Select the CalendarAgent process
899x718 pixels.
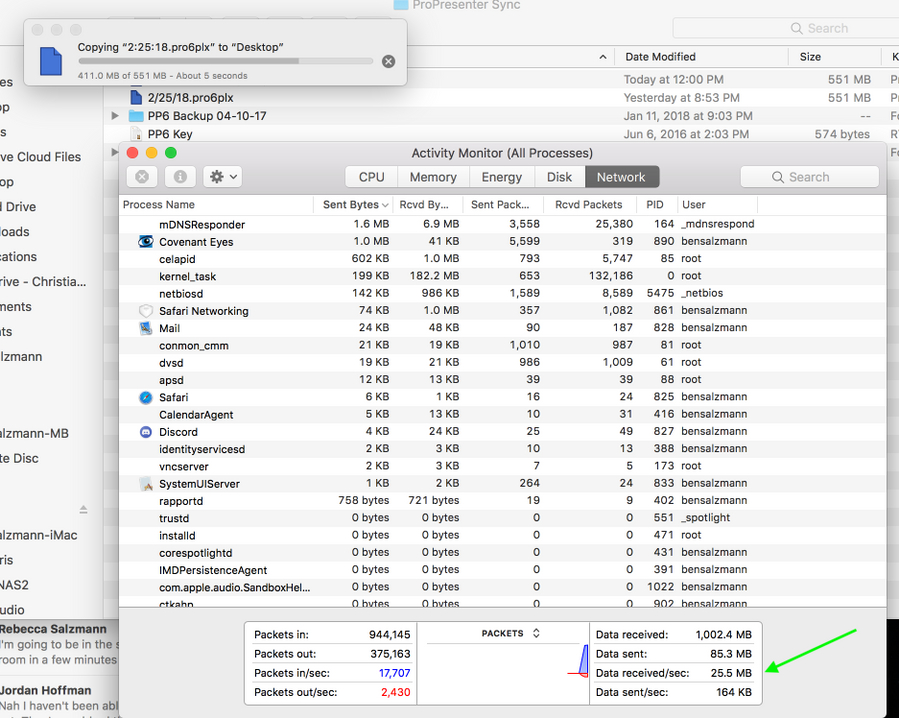pos(502,414)
